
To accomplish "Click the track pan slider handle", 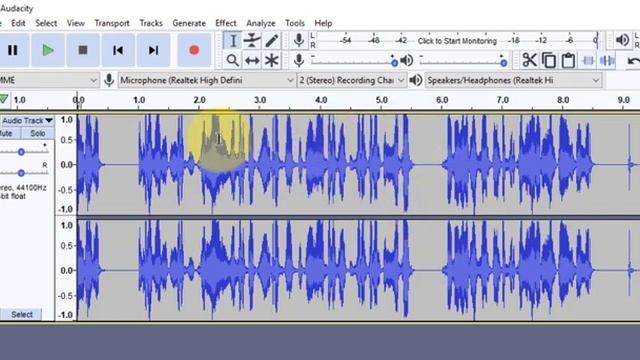I will click(x=21, y=173).
